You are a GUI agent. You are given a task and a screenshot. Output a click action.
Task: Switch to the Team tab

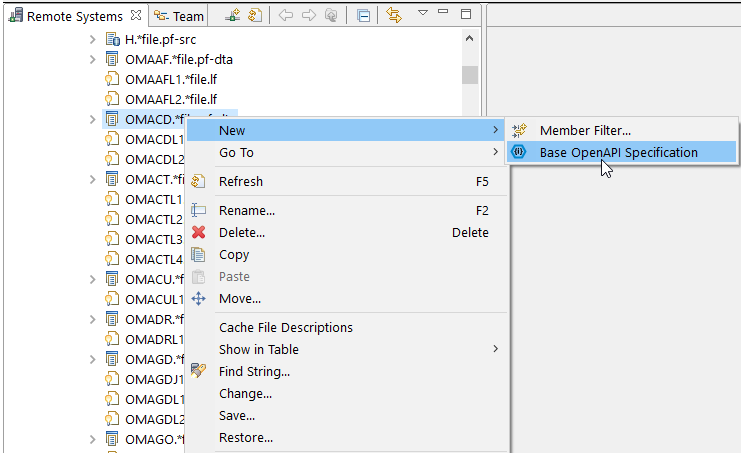pyautogui.click(x=180, y=16)
